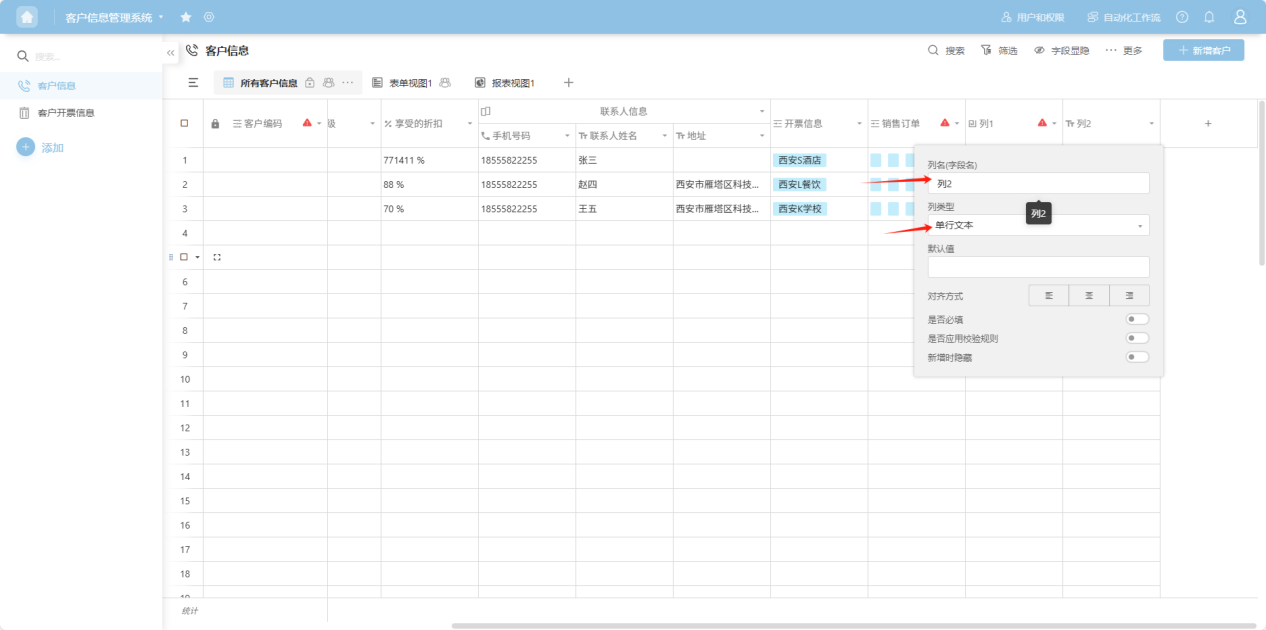Turn on the 新增时隐藏 switch

[1137, 357]
